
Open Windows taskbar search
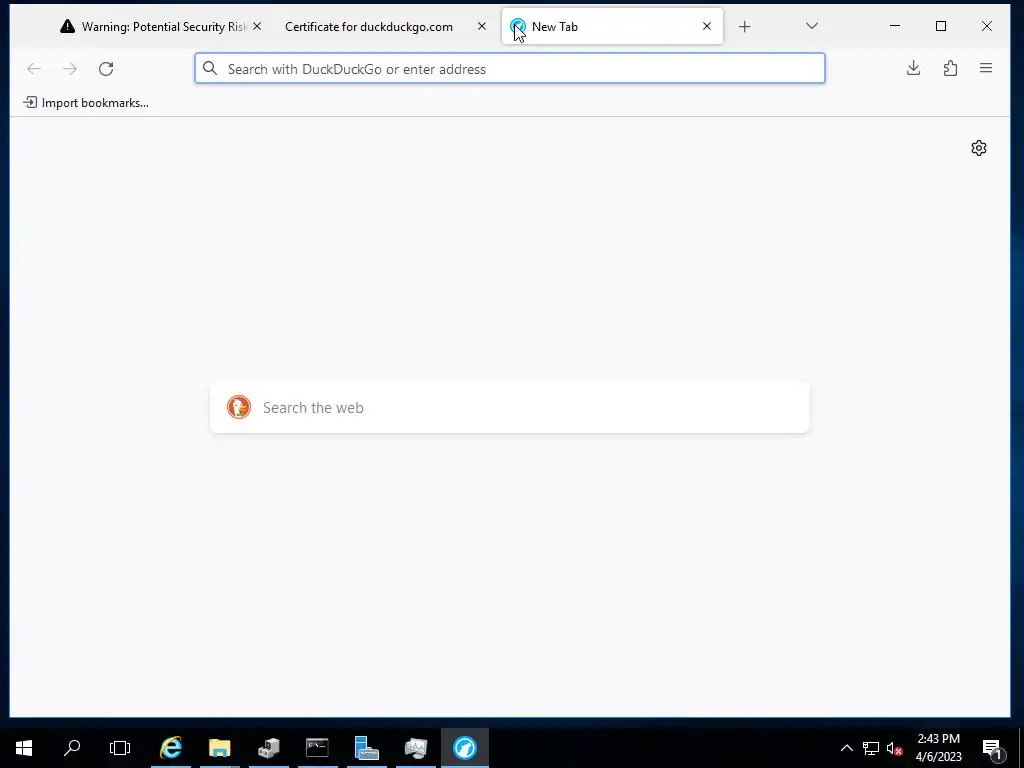tap(72, 747)
